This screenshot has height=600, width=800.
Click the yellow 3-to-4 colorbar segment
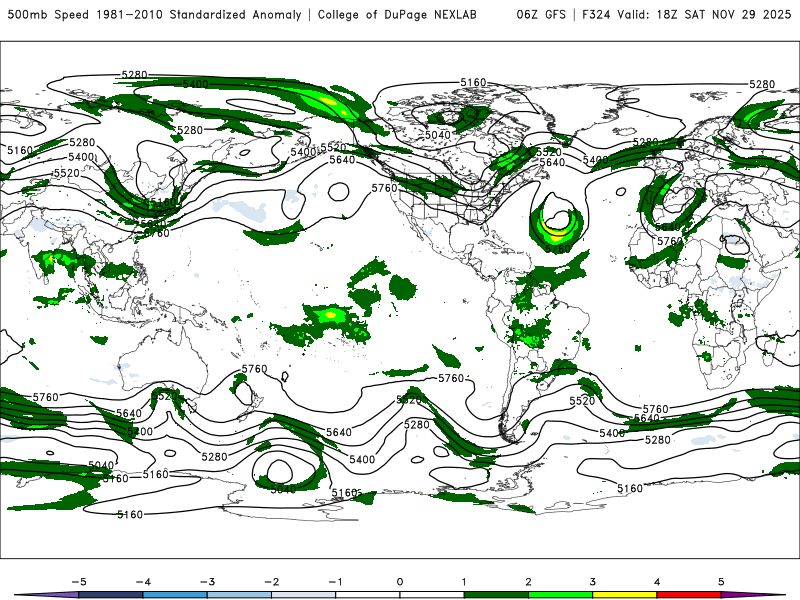point(624,595)
